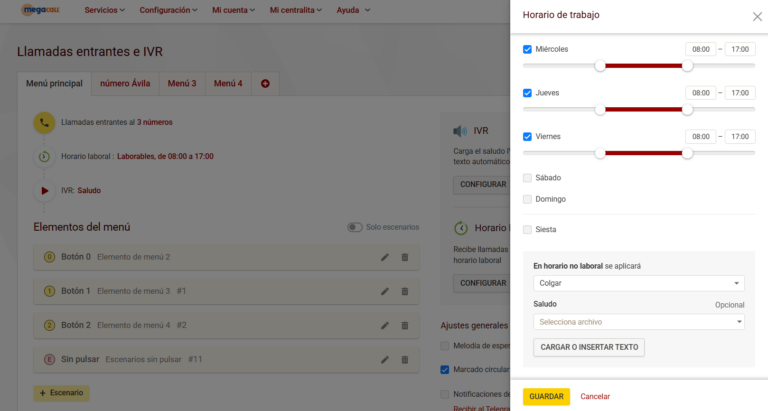Click the Jueves end-time slider handle
The image size is (768, 411).
click(688, 110)
